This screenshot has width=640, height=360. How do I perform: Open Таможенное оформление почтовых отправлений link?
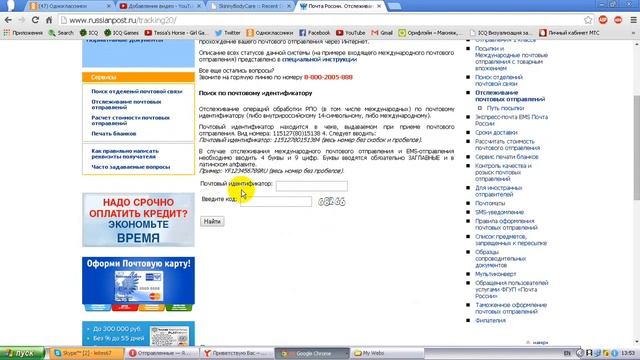(511, 308)
